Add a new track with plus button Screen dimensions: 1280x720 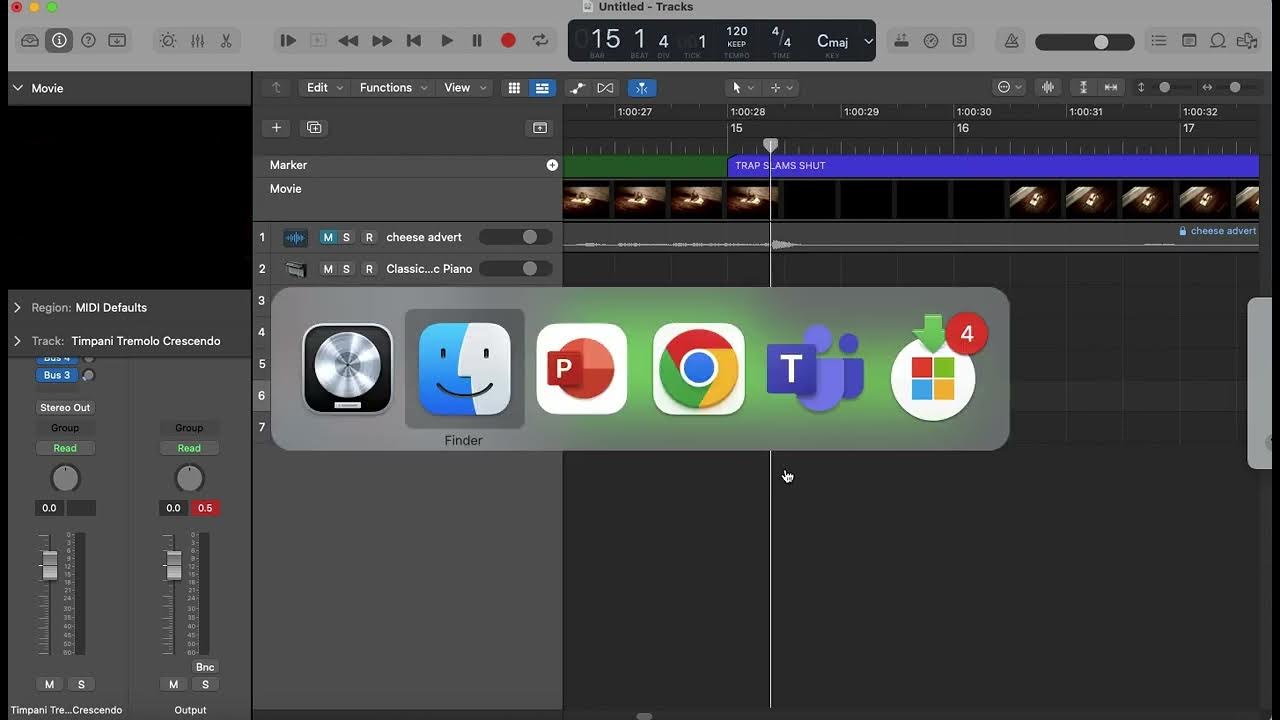click(277, 128)
